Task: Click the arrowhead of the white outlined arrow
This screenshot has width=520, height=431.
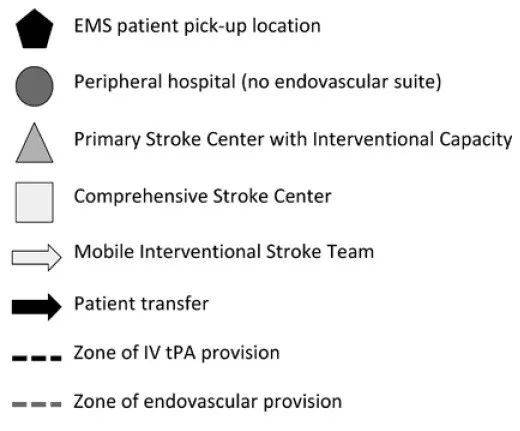Action: tap(55, 258)
